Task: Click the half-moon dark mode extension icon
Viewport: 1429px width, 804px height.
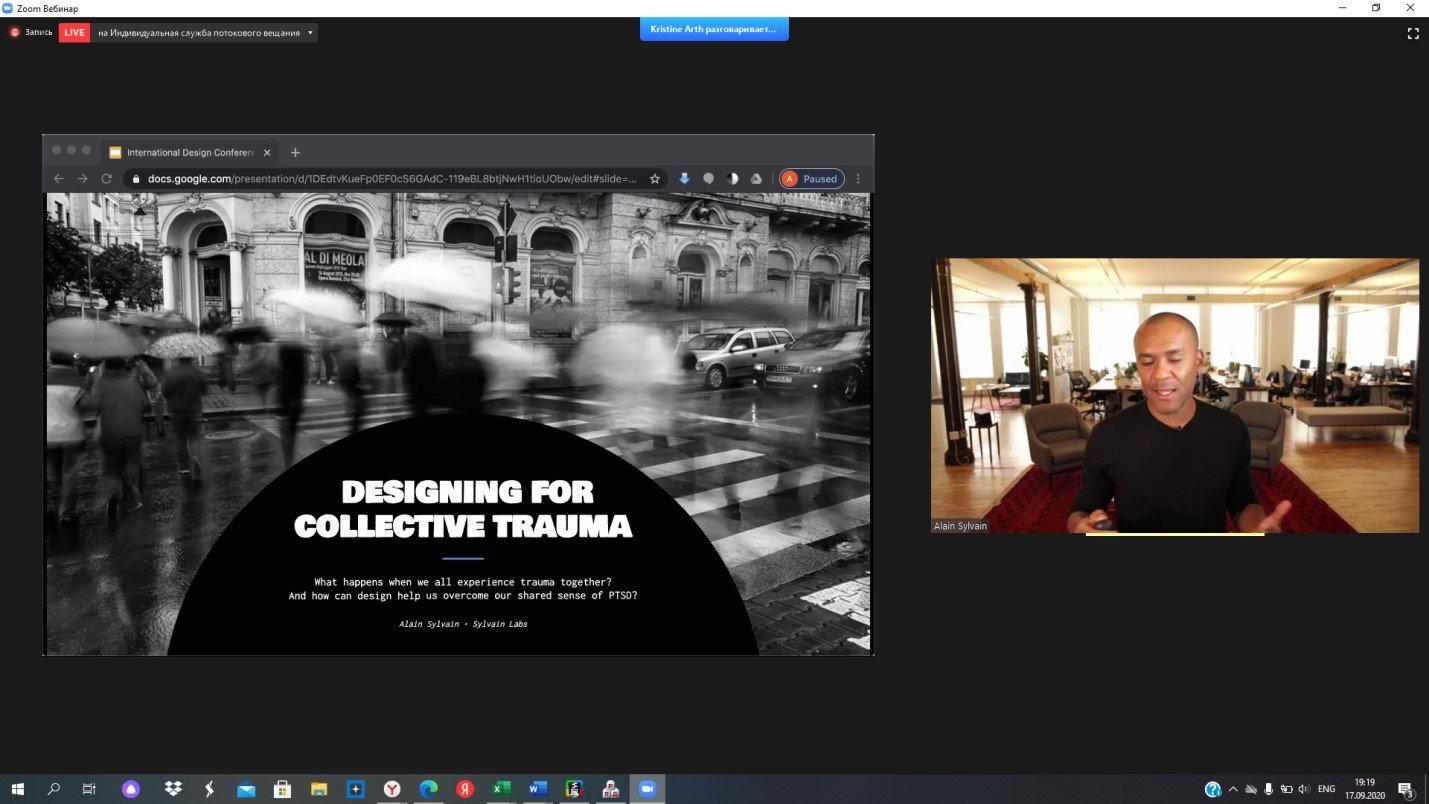Action: (x=733, y=179)
